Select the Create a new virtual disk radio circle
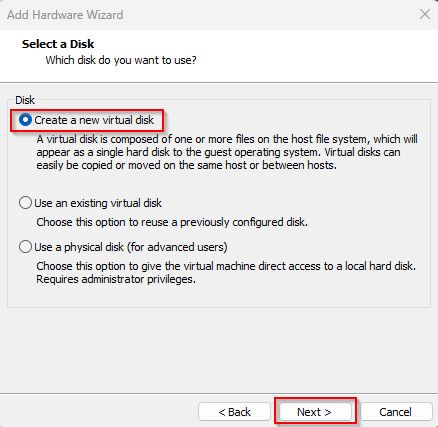Viewport: 438px width, 427px height. pyautogui.click(x=25, y=120)
